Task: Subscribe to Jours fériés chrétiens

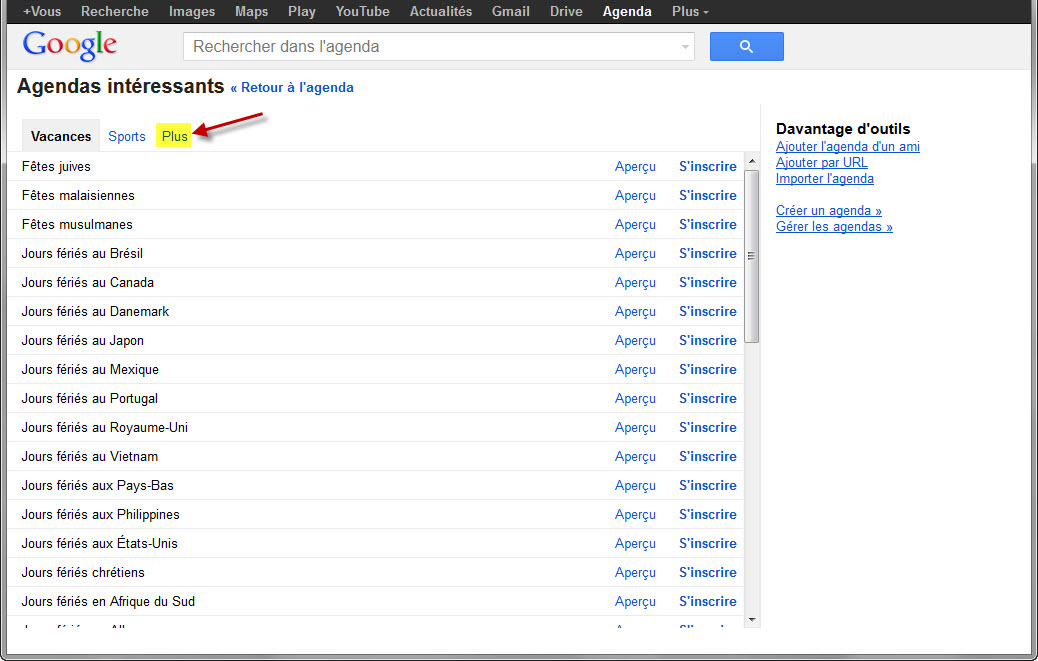Action: tap(708, 574)
